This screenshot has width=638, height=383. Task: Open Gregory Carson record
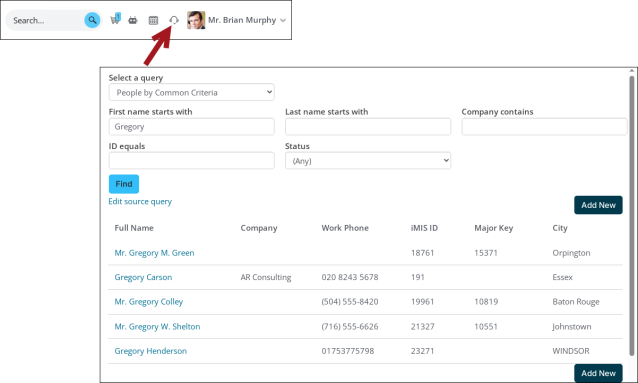pos(143,277)
